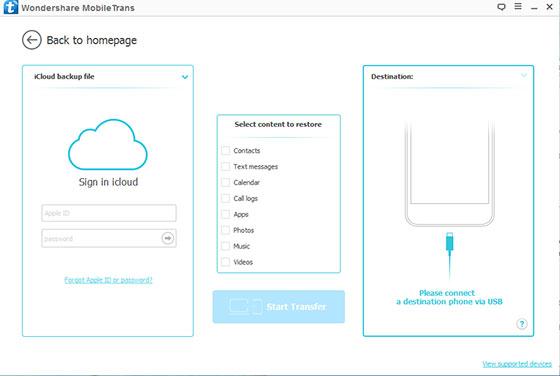
Task: Toggle the Apps checkbox
Action: click(225, 214)
